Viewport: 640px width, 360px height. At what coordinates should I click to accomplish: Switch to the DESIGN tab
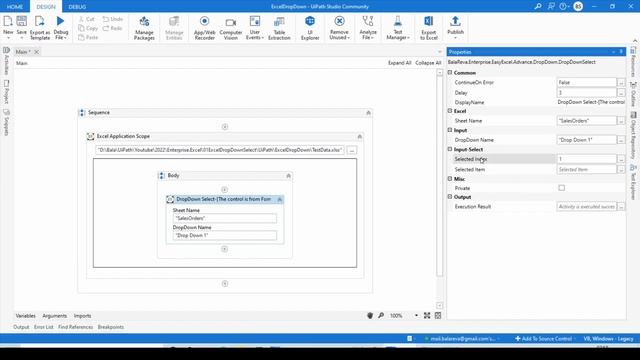coord(46,7)
